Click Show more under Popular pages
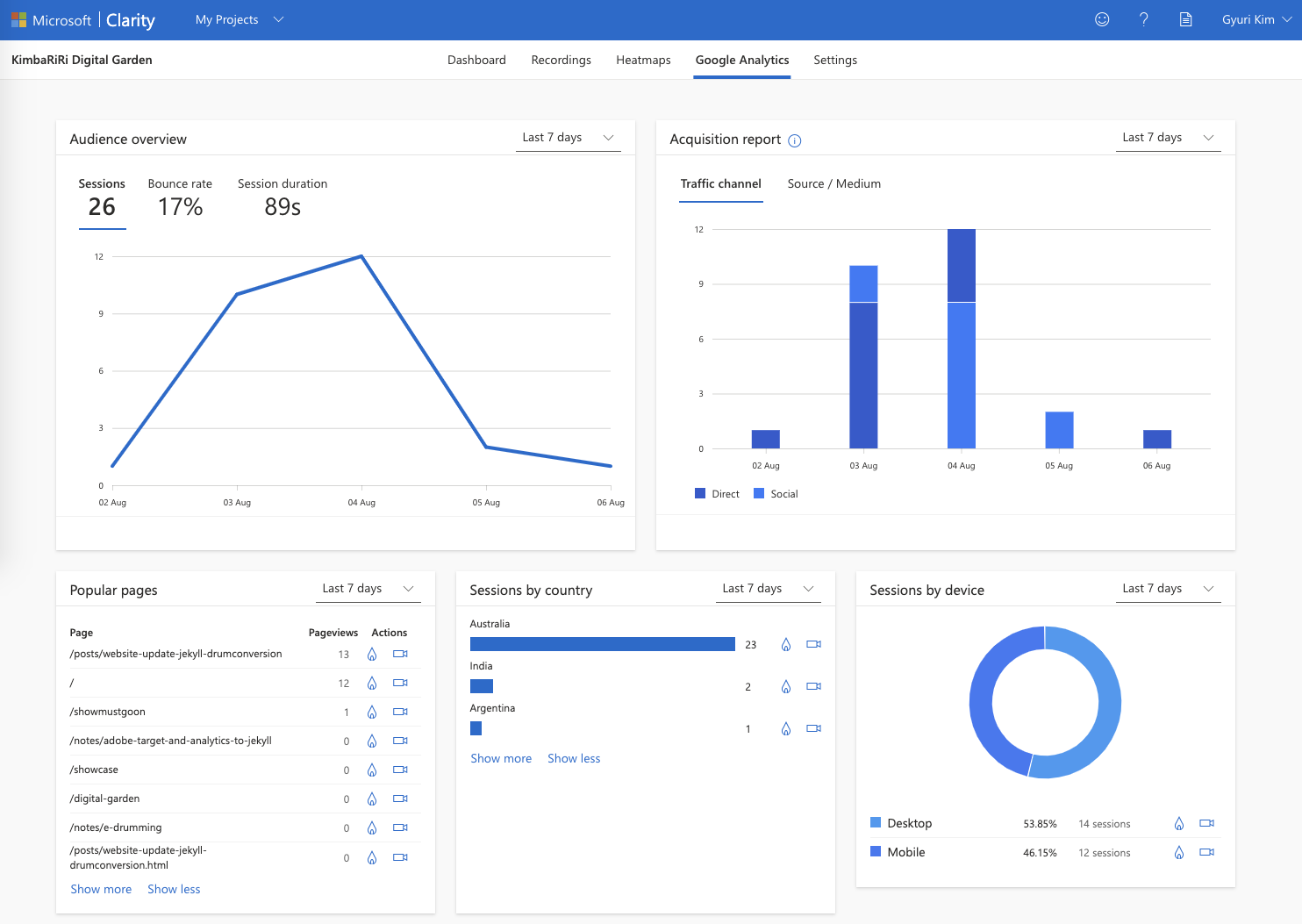1302x924 pixels. pyautogui.click(x=101, y=889)
